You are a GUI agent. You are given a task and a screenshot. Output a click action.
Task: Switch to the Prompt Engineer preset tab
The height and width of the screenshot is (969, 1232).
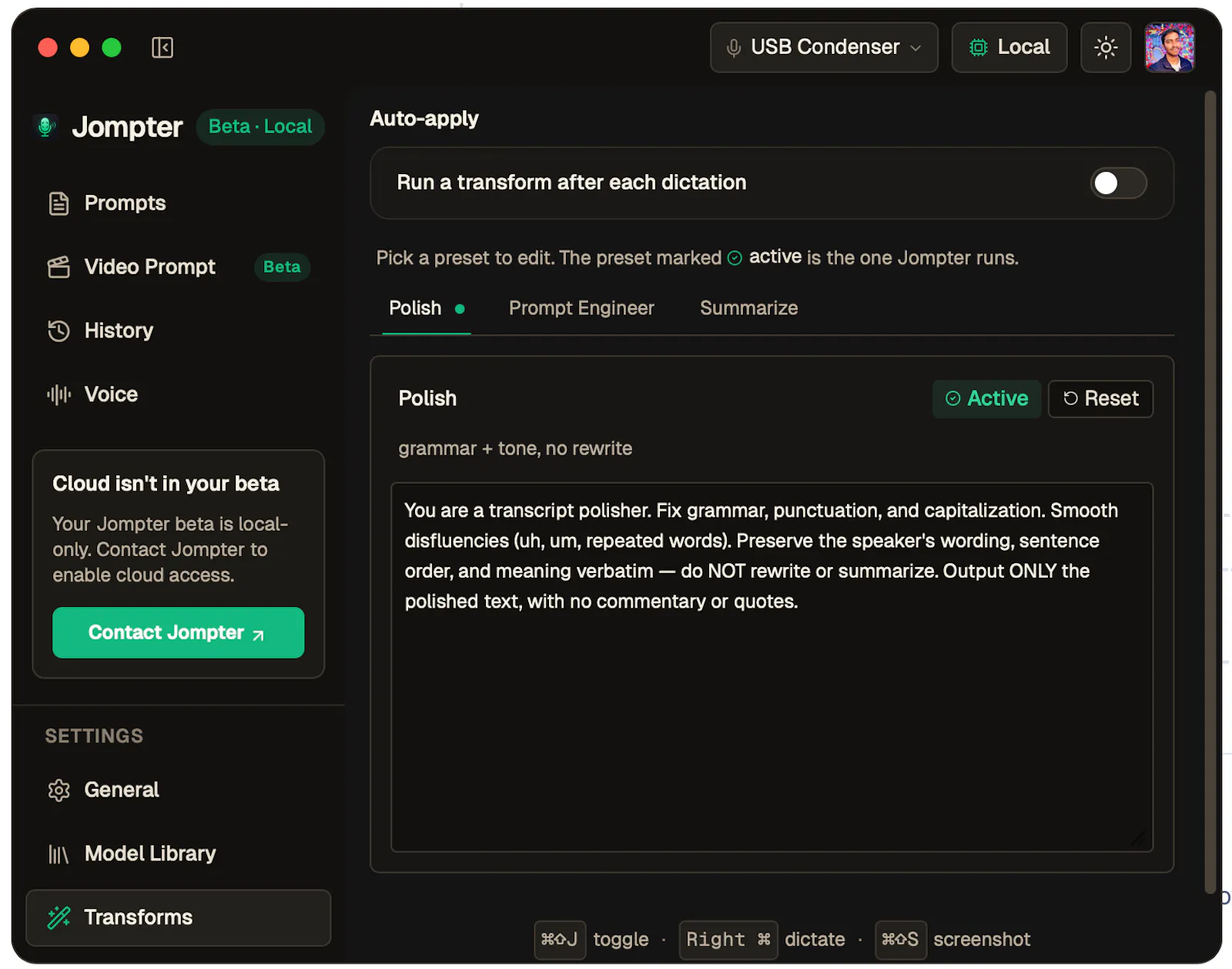click(581, 309)
